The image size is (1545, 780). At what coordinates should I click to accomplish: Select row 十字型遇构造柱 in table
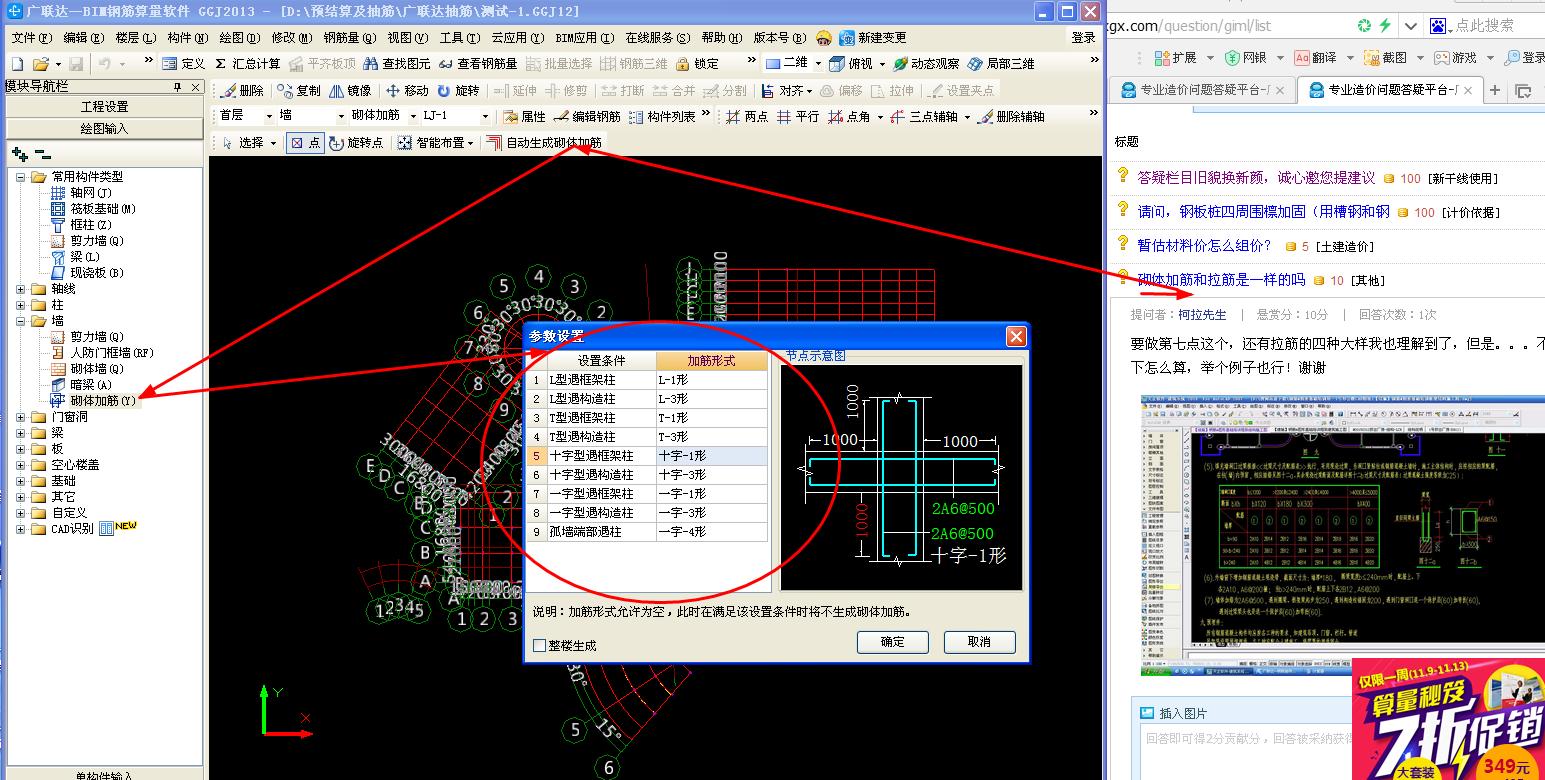[649, 475]
